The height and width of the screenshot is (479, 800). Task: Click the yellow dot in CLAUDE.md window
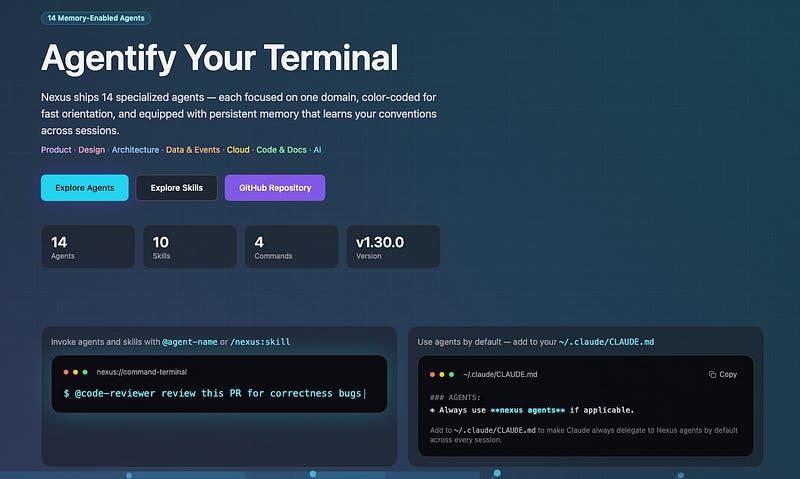point(442,374)
